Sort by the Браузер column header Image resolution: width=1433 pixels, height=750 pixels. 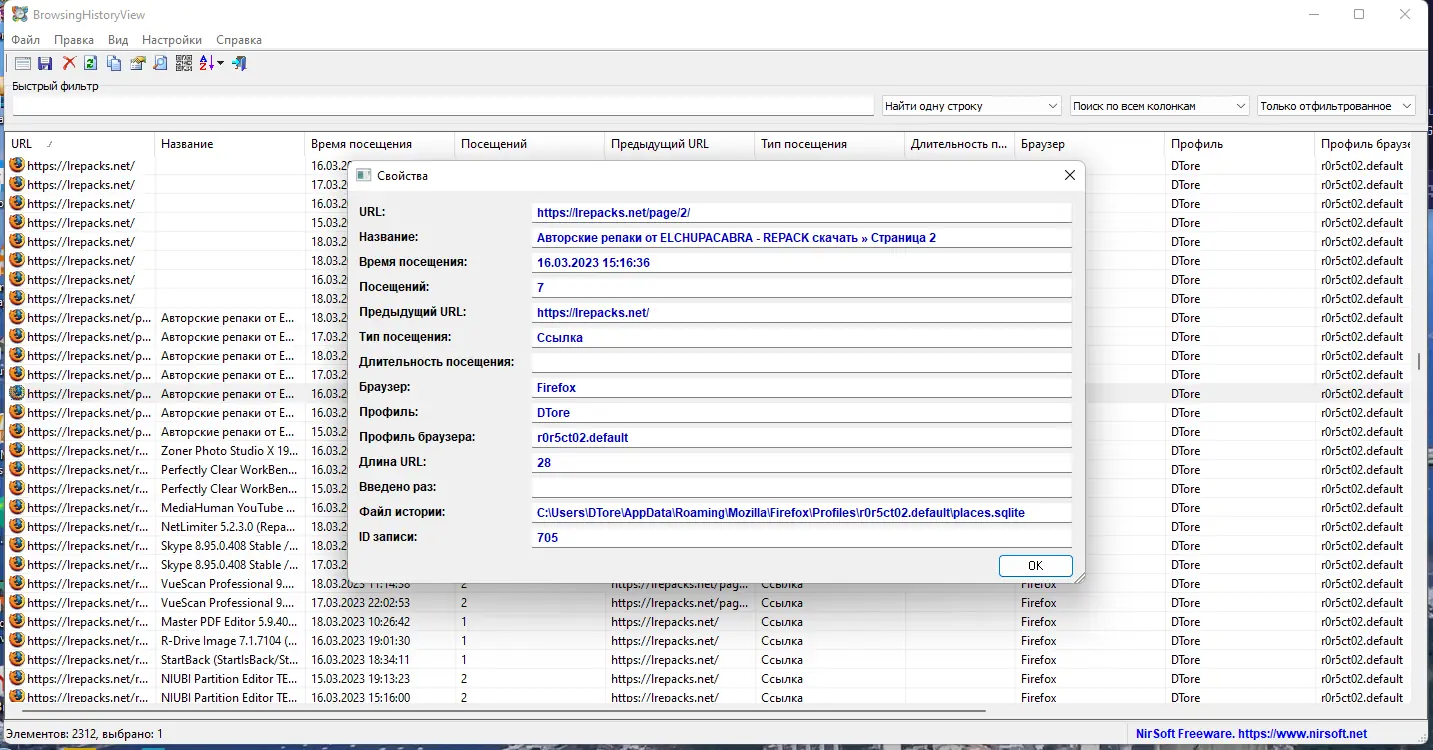click(x=1089, y=144)
